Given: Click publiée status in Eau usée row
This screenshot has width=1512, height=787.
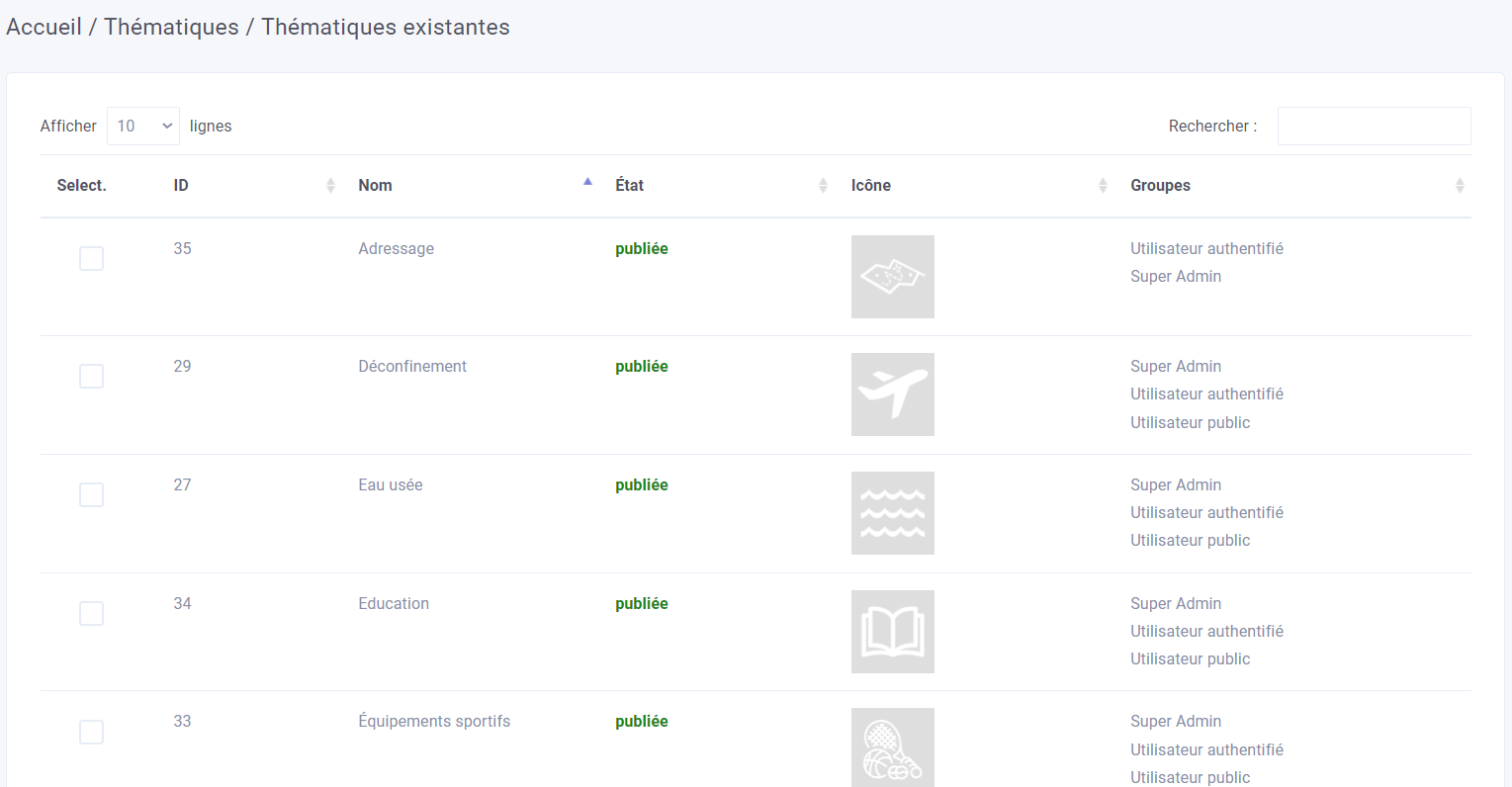Looking at the screenshot, I should 642,484.
